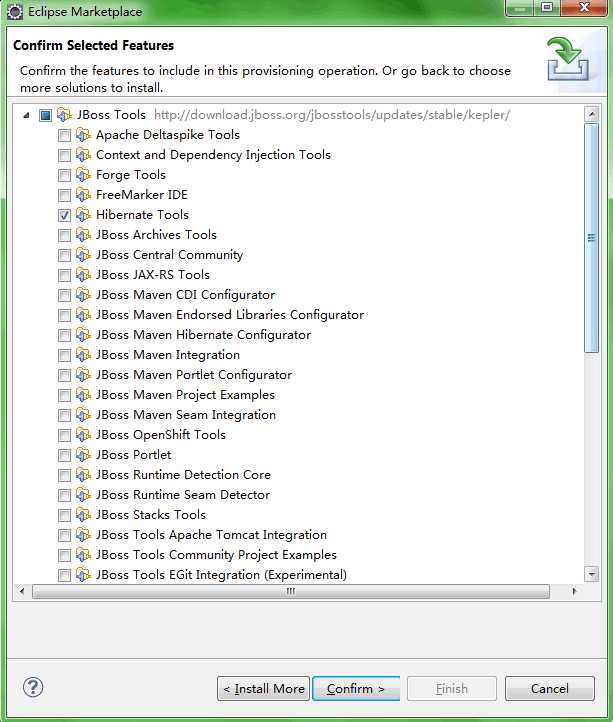The width and height of the screenshot is (613, 722).
Task: Click the vertical scrollbar thumb
Action: 591,238
